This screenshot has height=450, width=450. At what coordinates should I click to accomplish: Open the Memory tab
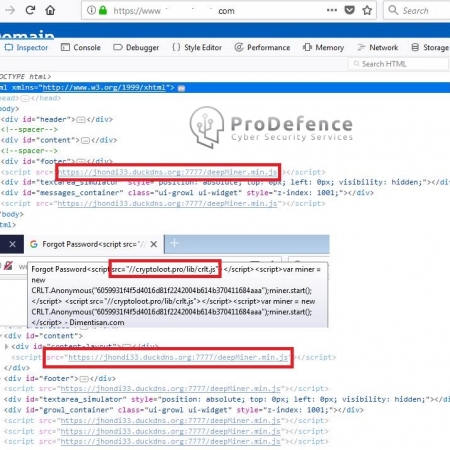point(323,48)
